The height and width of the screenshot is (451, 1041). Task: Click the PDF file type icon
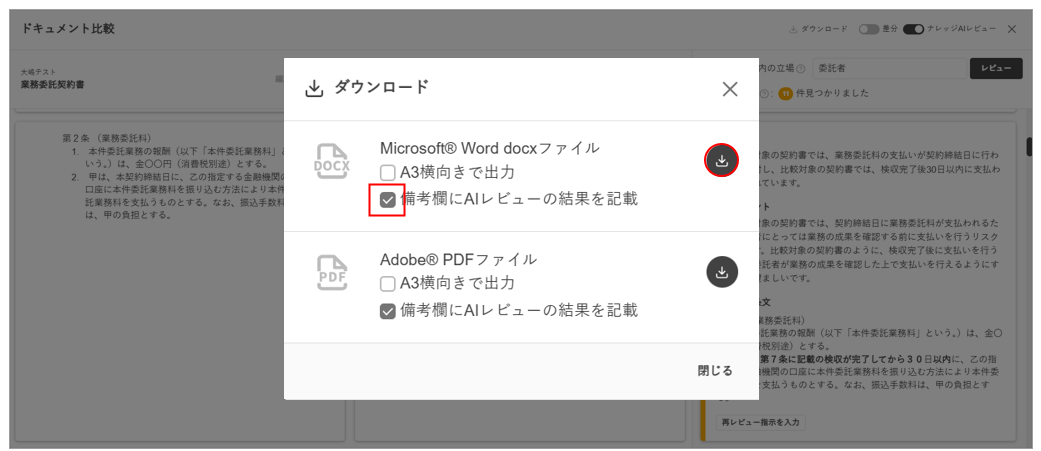coord(332,271)
